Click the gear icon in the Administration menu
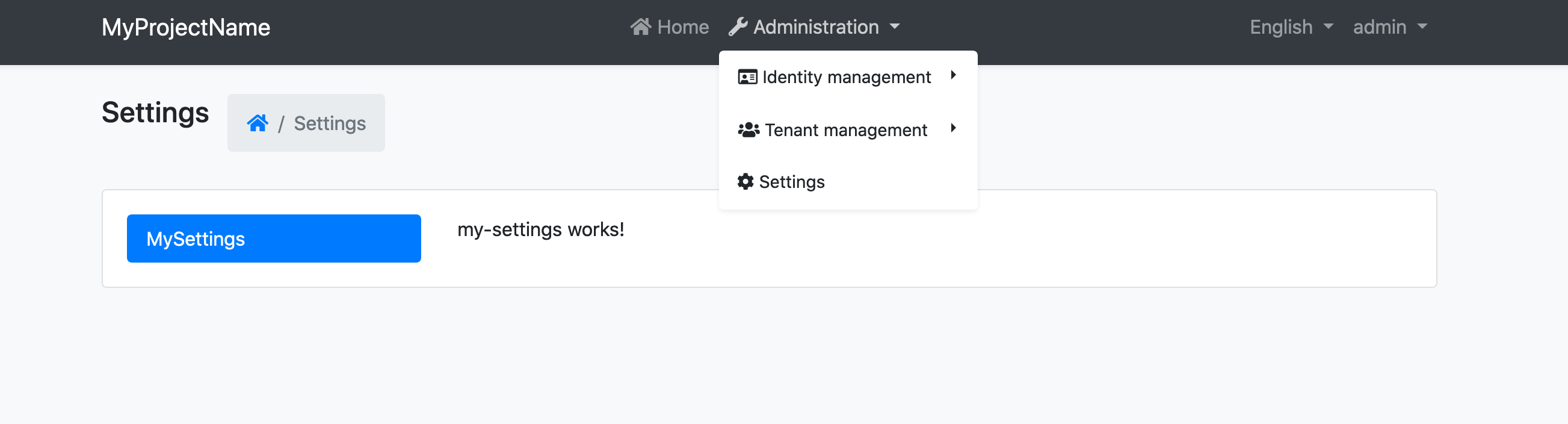 [x=745, y=181]
